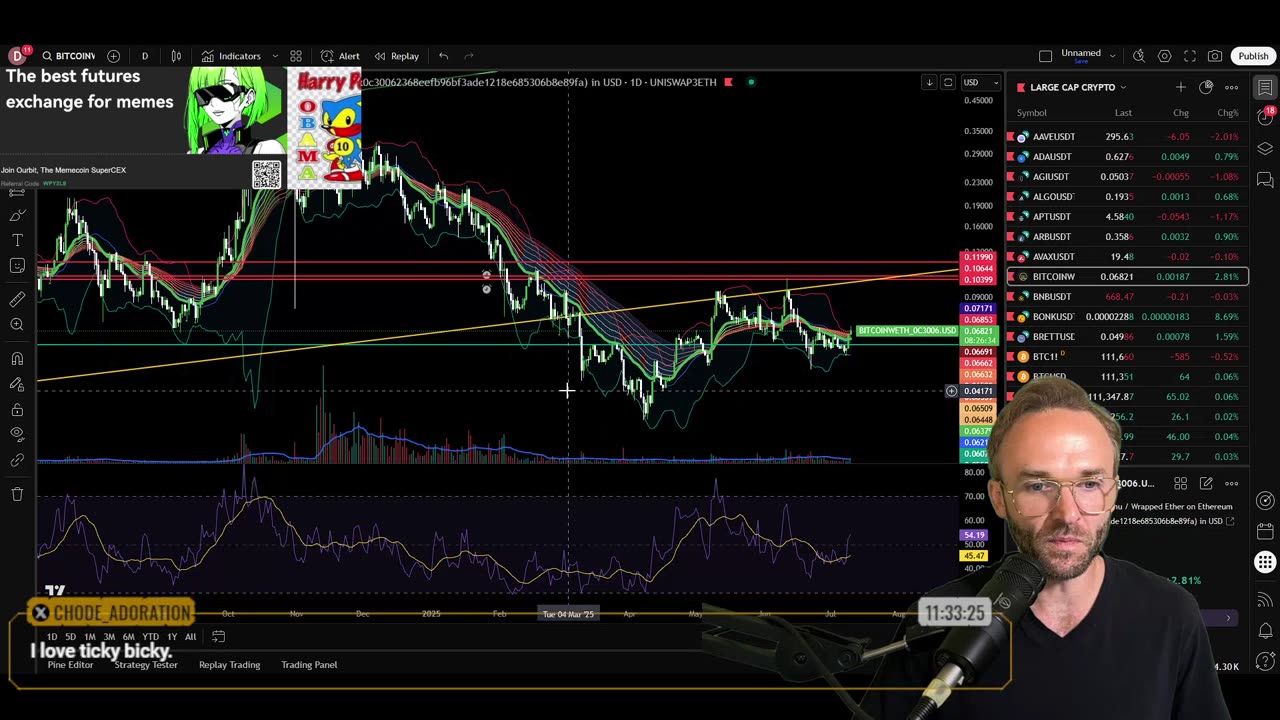Screen dimensions: 1280x720
Task: Open the object tree layers icon
Action: tap(1265, 149)
